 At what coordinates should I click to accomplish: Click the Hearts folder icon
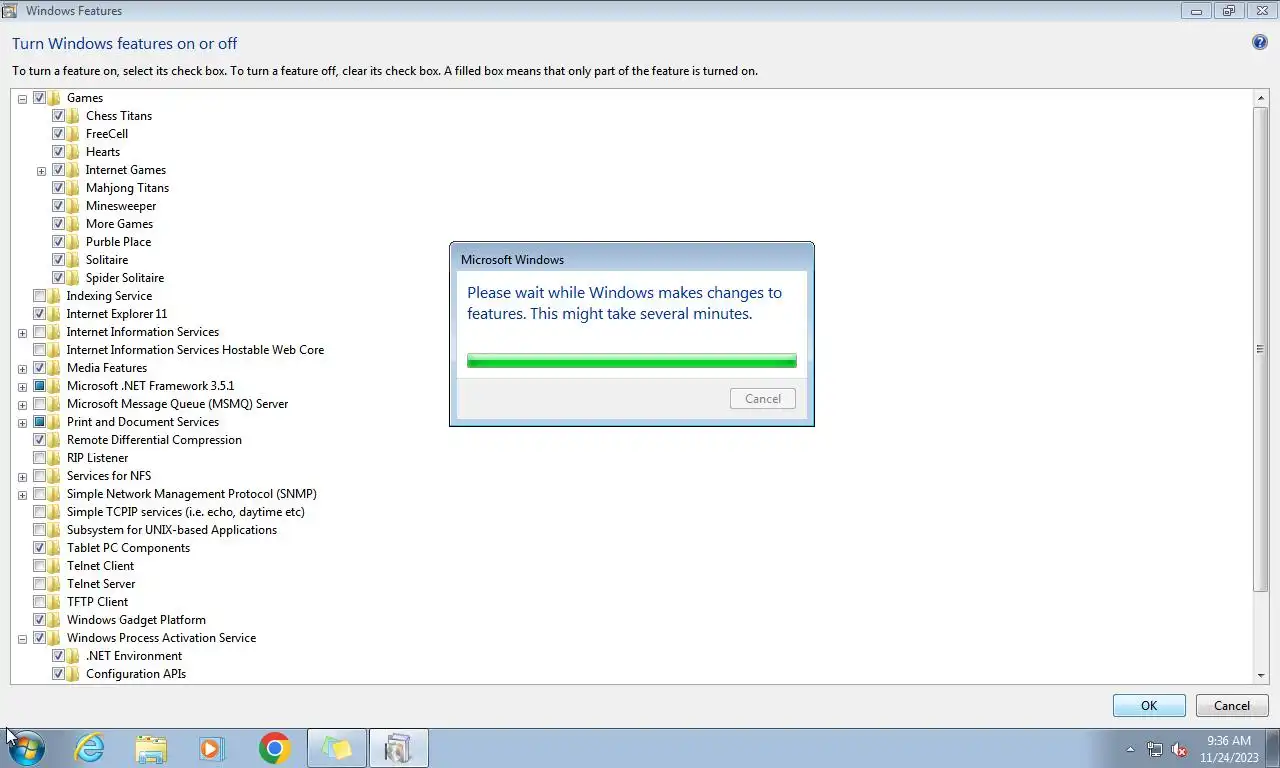pyautogui.click(x=73, y=152)
